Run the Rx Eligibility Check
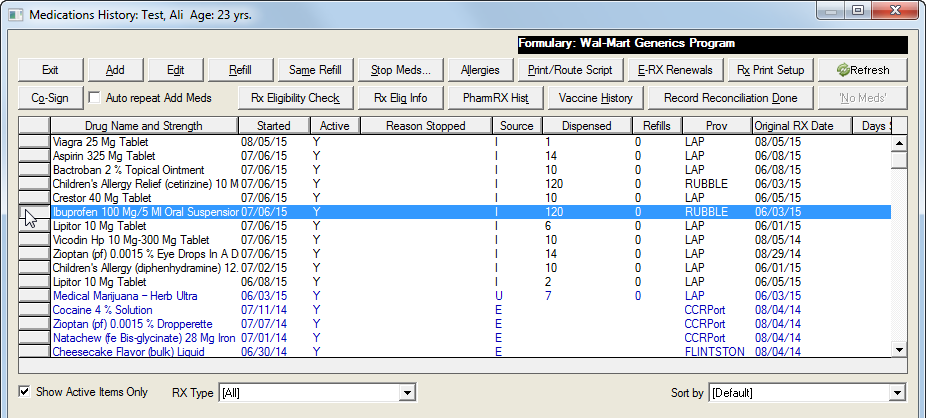 [x=295, y=98]
